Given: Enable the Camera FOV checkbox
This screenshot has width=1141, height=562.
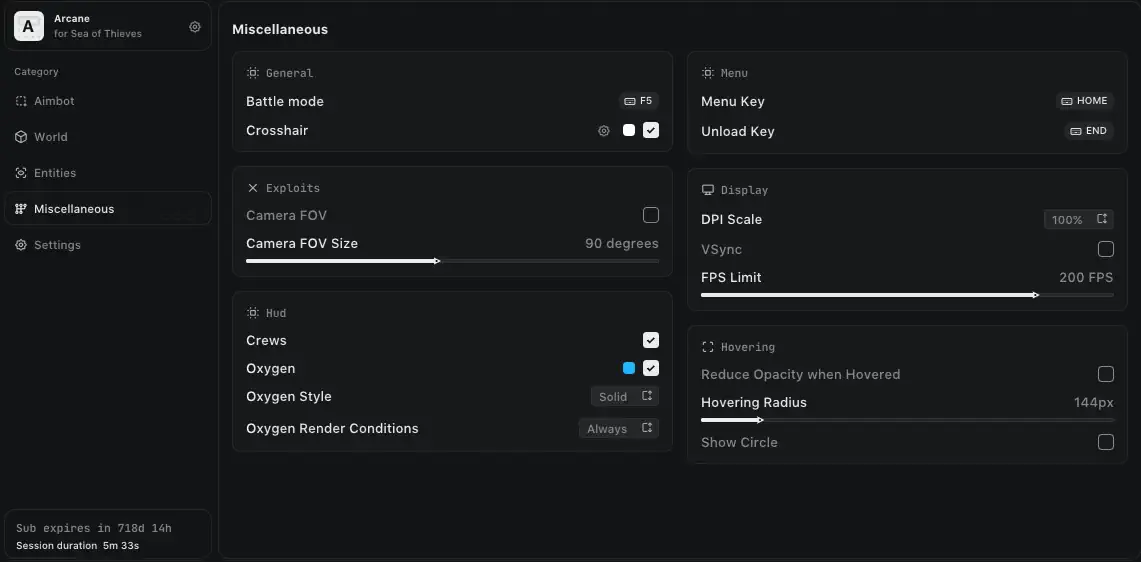Looking at the screenshot, I should (x=651, y=215).
